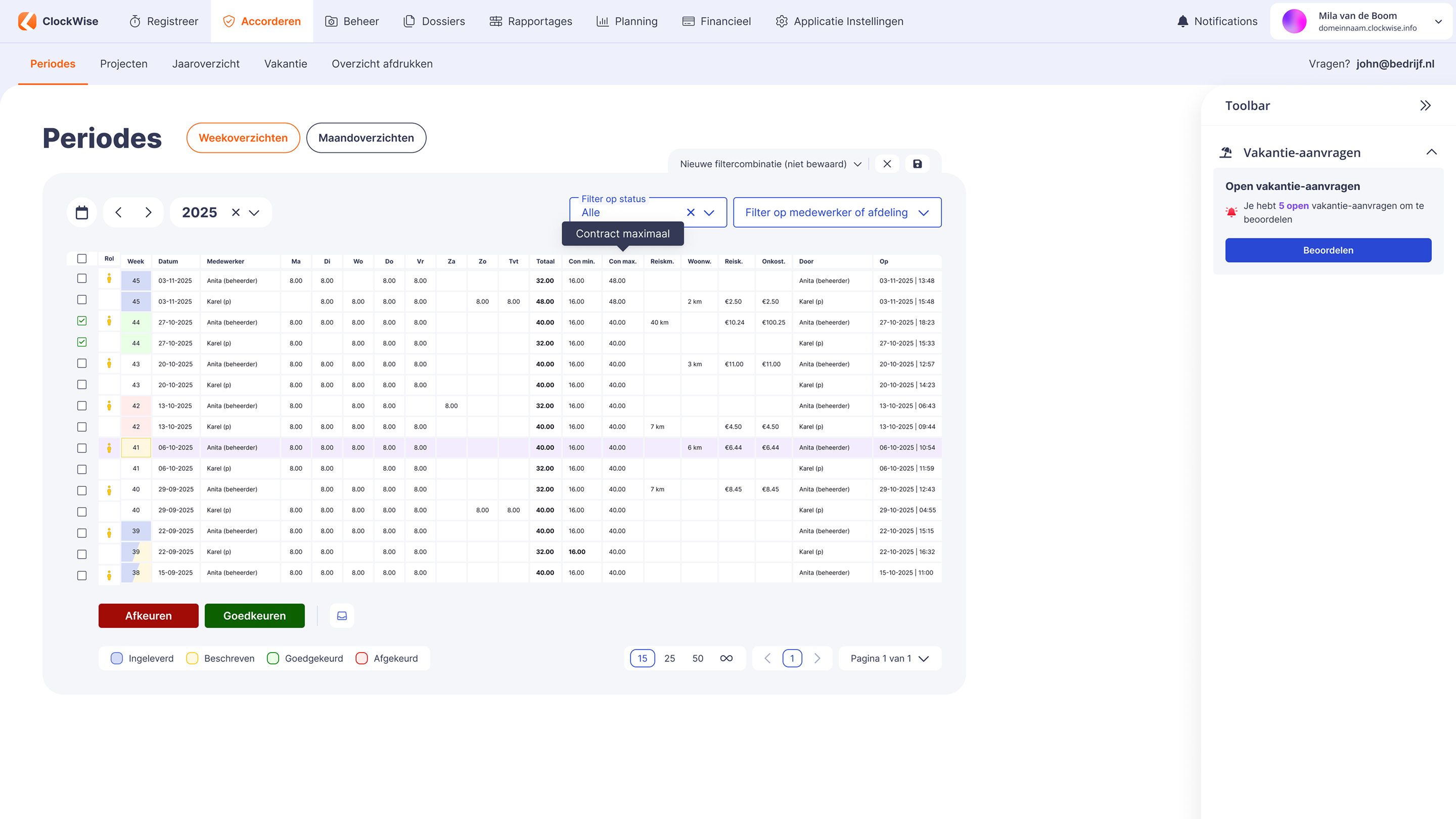This screenshot has width=1456, height=819.
Task: Open Notifications bell icon
Action: [1182, 21]
